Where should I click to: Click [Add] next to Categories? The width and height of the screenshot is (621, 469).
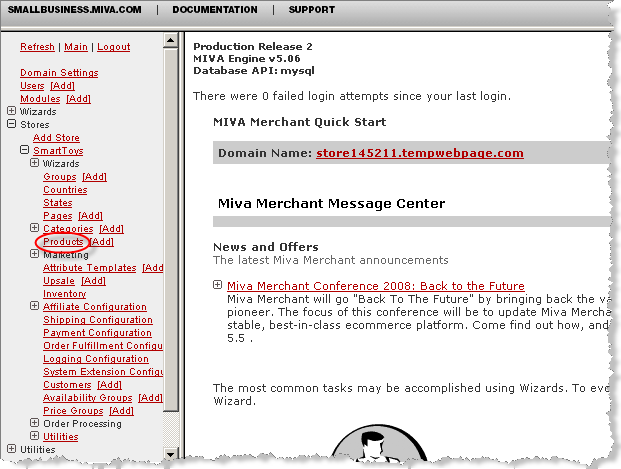(x=111, y=229)
